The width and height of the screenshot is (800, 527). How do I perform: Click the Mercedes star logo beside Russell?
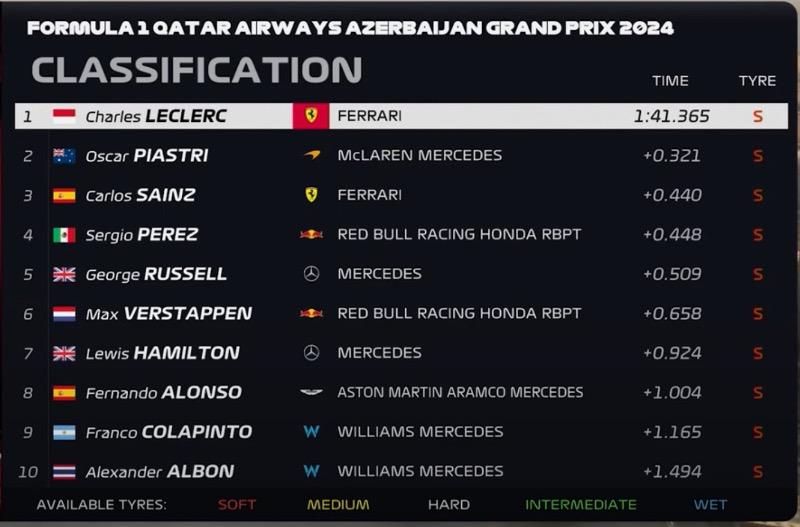(x=311, y=274)
